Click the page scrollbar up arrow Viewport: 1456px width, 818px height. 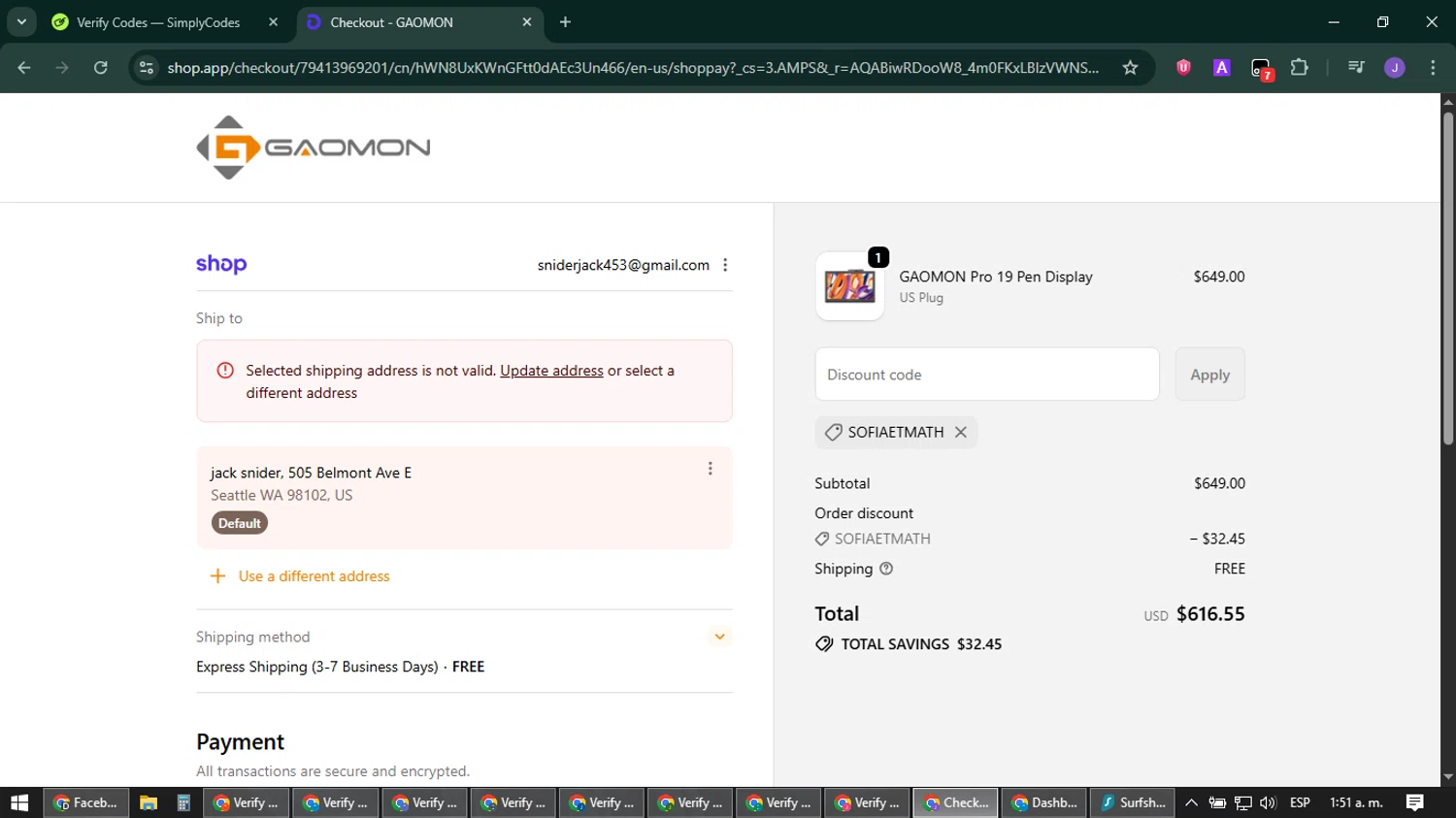click(x=1448, y=101)
